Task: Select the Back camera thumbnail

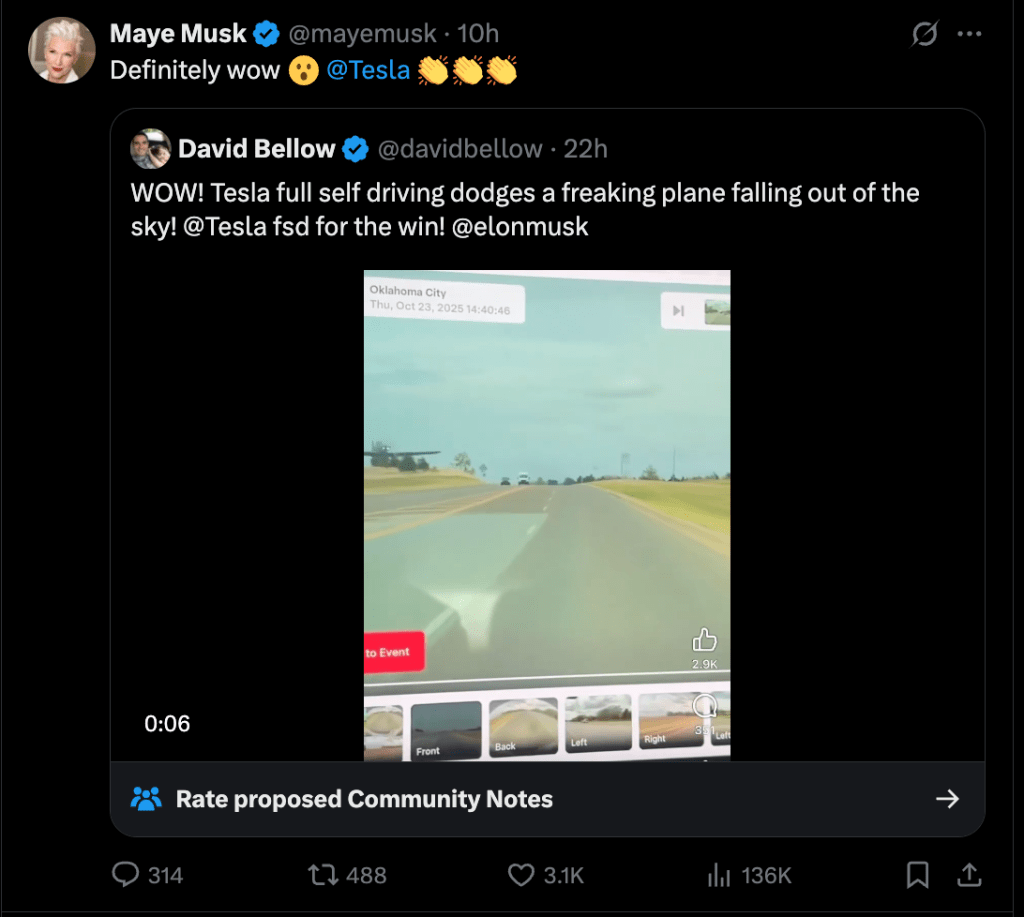Action: 523,725
